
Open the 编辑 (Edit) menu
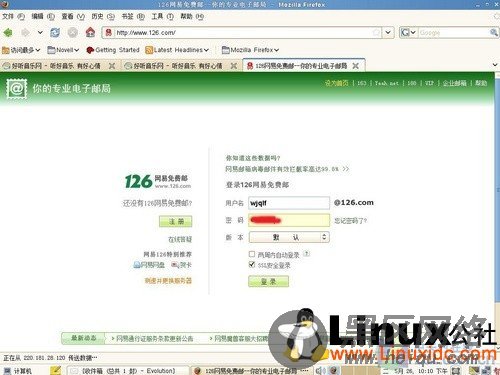tap(43, 16)
